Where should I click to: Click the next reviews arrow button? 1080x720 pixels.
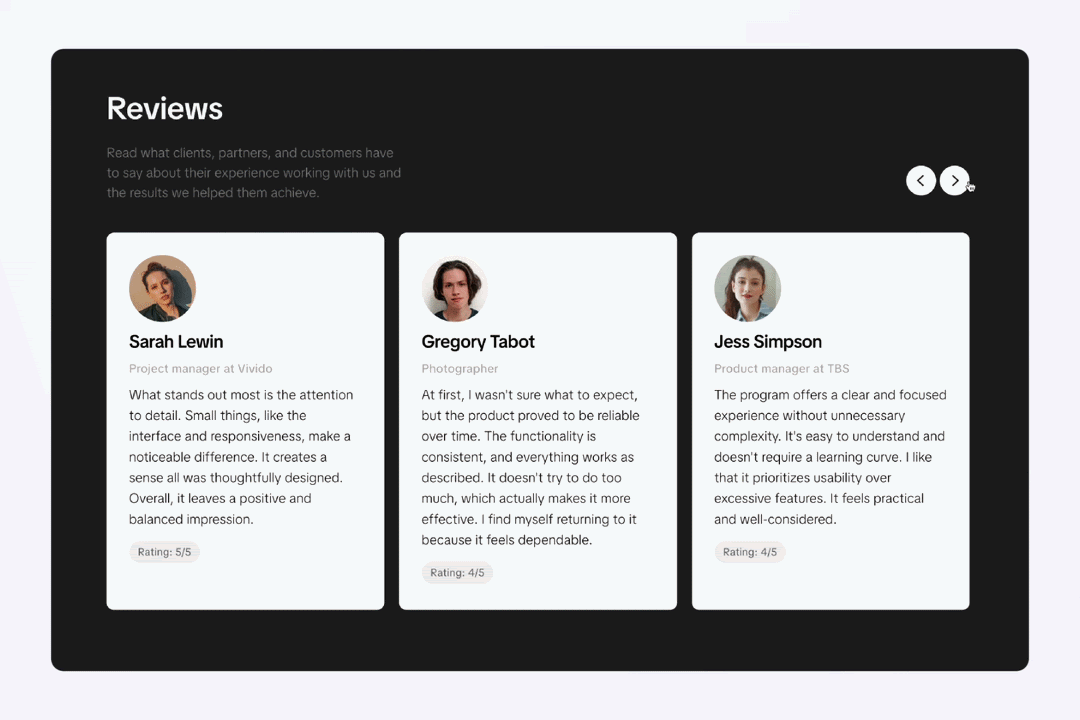pos(954,181)
